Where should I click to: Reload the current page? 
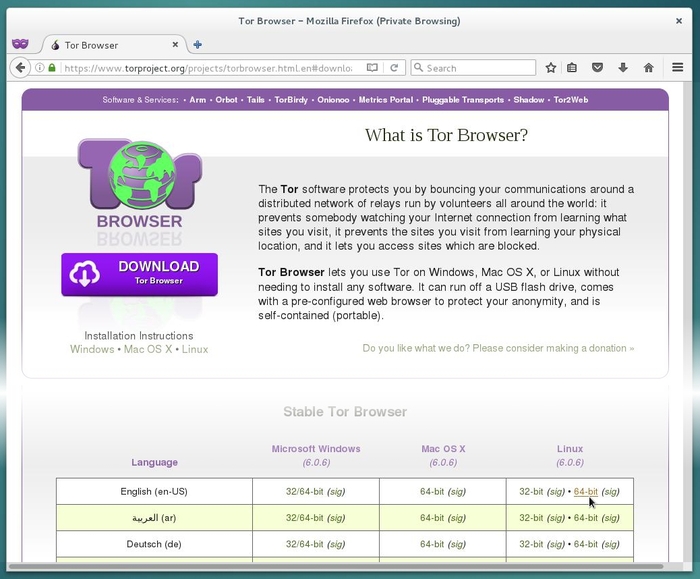[394, 68]
